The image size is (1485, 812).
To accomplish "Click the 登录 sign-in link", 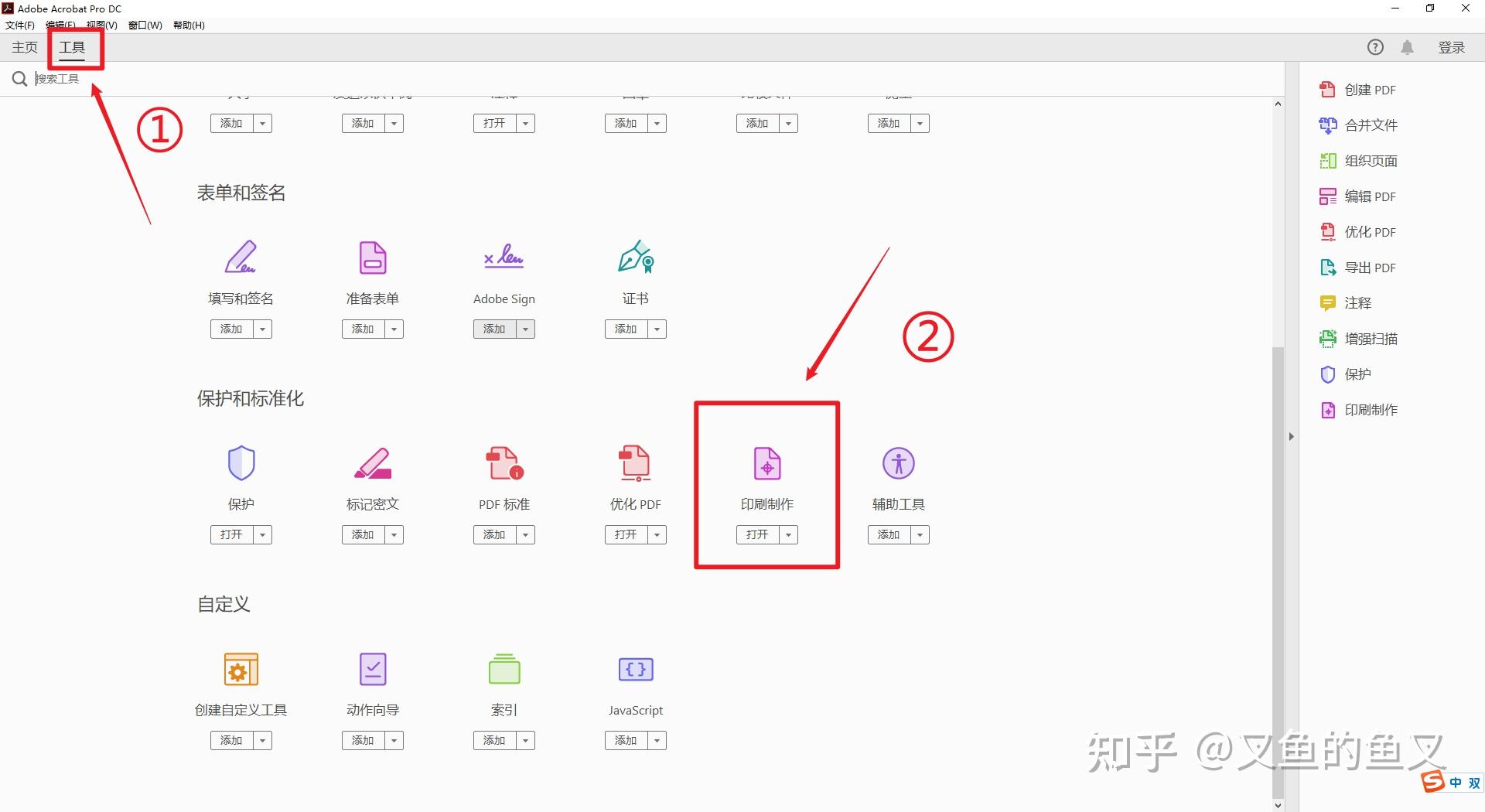I will pos(1452,47).
